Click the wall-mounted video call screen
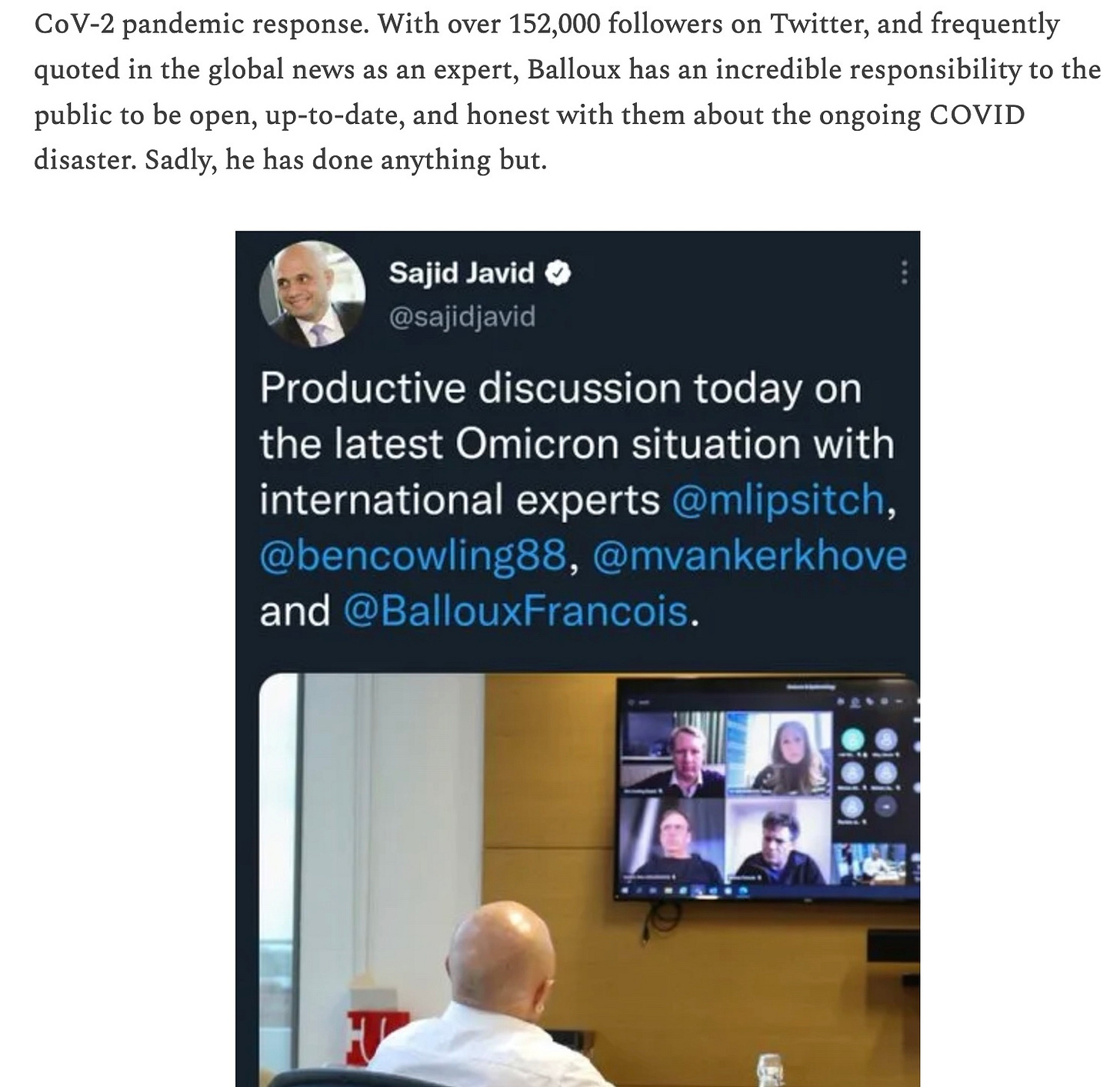This screenshot has height=1087, width=1120. click(768, 789)
